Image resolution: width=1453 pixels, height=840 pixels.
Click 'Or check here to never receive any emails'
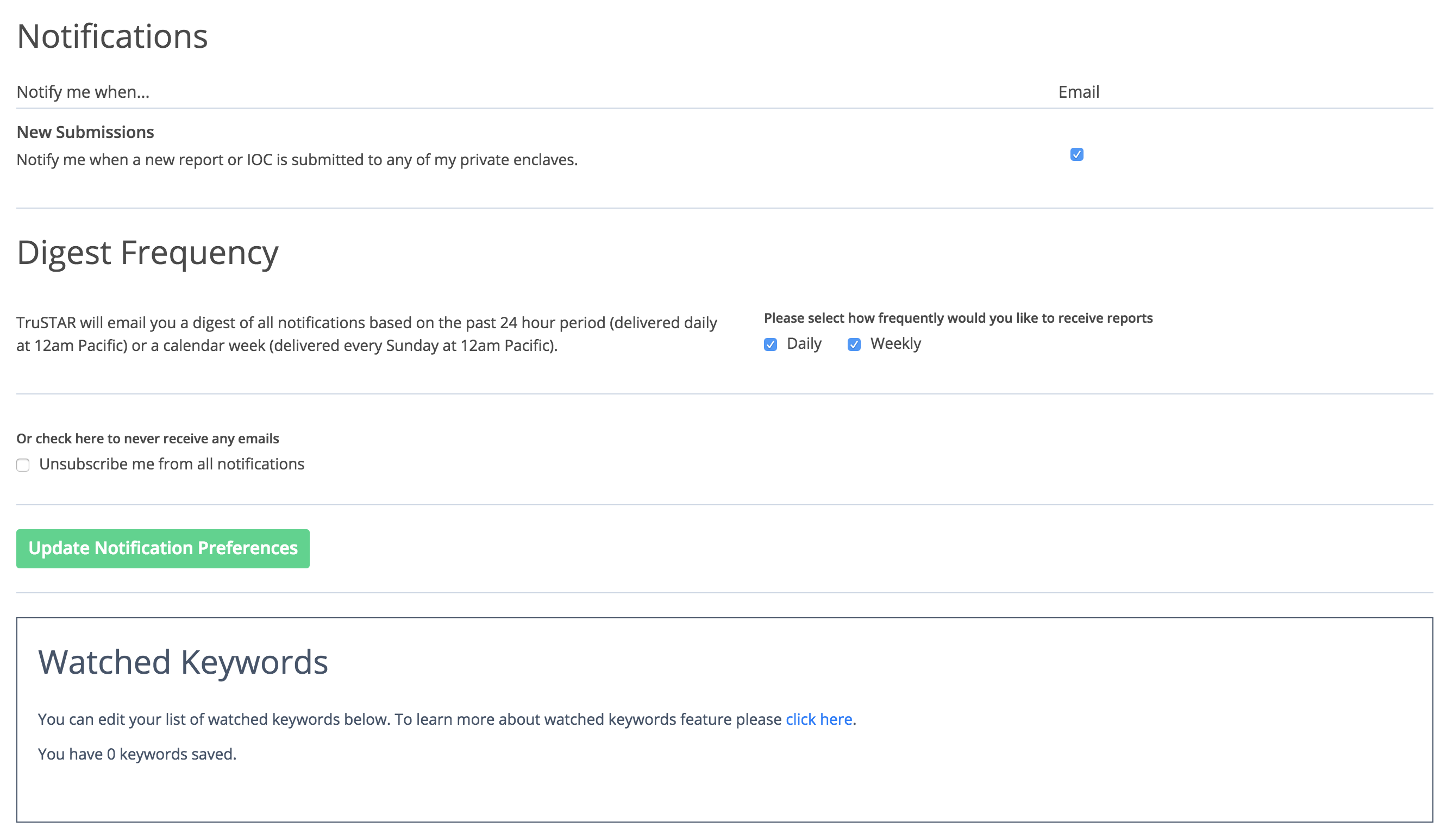148,438
